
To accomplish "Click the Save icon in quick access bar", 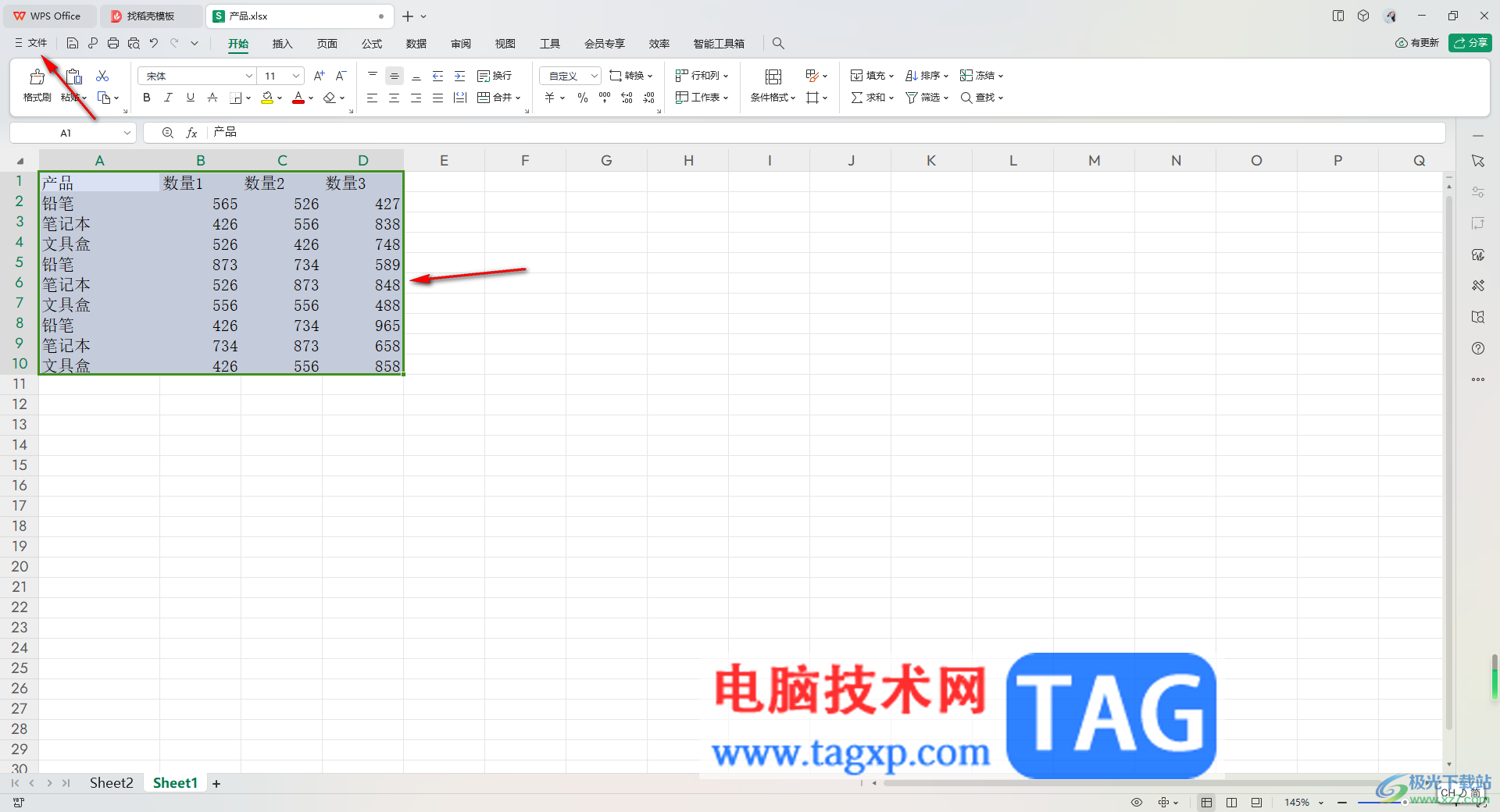I will pyautogui.click(x=73, y=44).
